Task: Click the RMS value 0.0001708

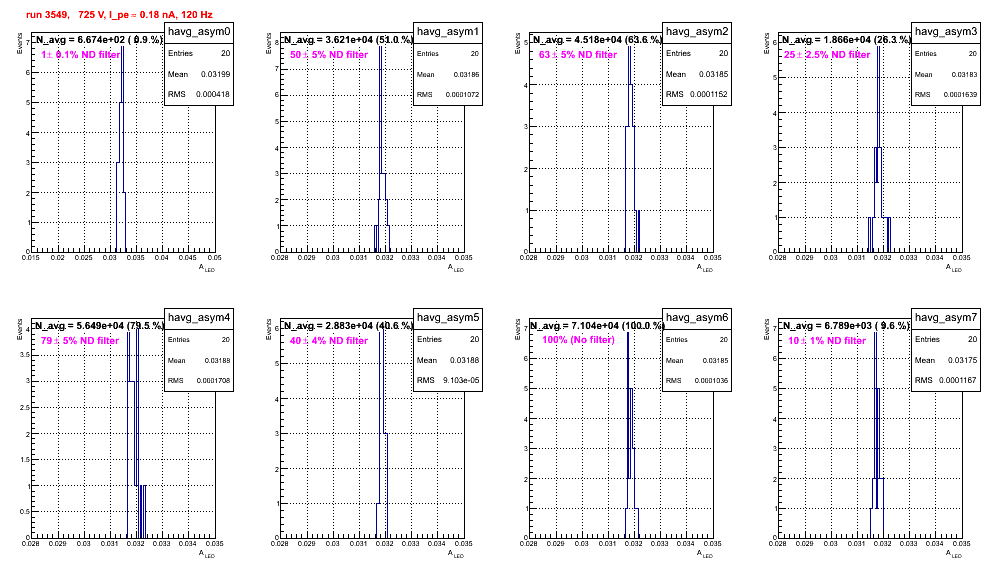Action: tap(213, 381)
